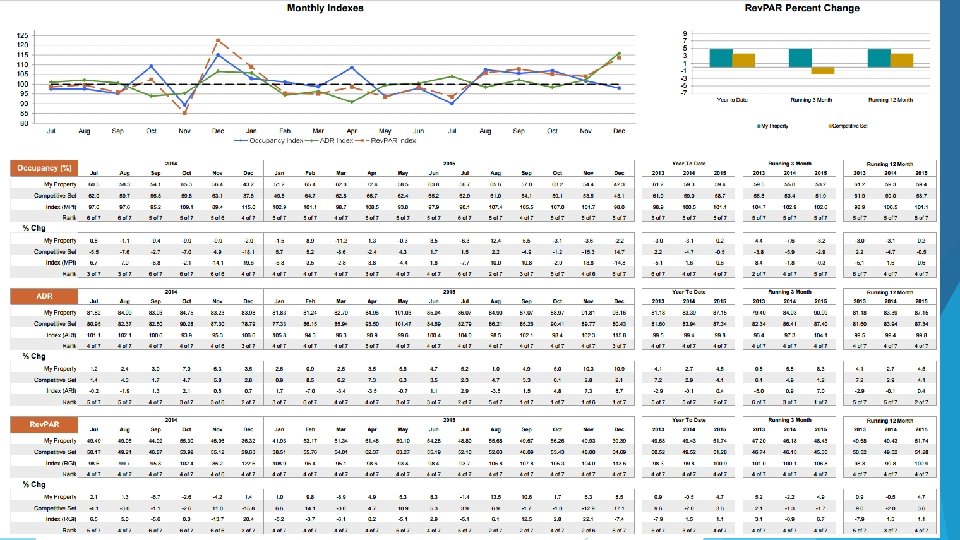Click the "Occupancy Index" line legend entry
The height and width of the screenshot is (540, 960).
(x=269, y=141)
